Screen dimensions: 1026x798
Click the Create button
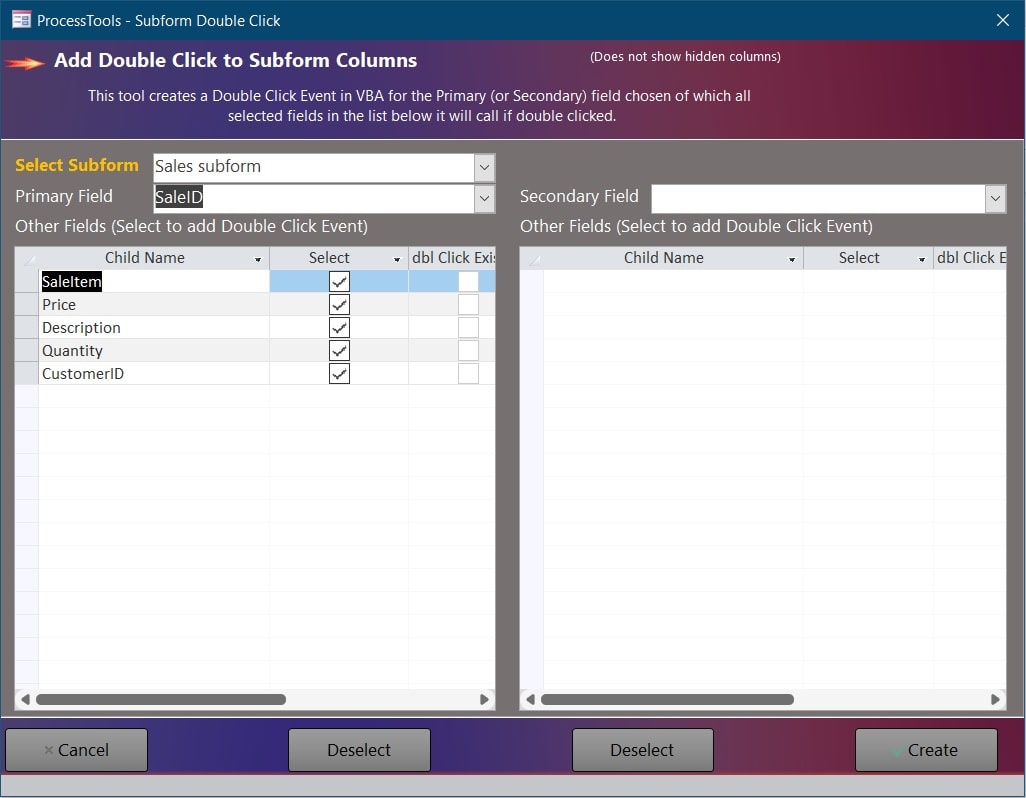click(926, 750)
